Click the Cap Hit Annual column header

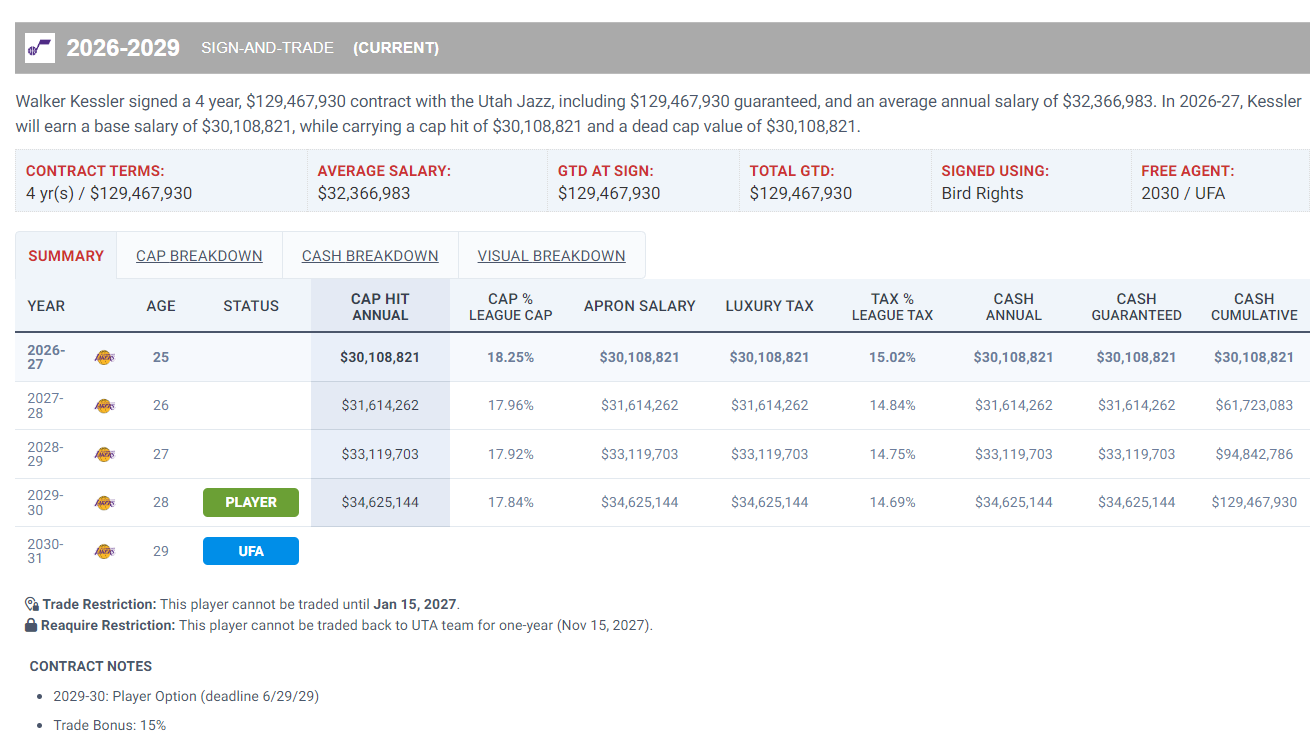click(380, 306)
